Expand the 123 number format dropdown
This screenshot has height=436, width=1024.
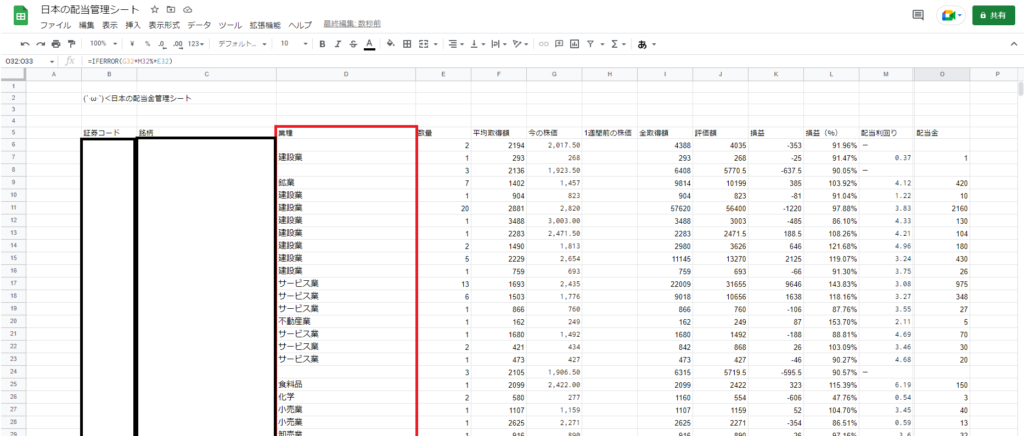pyautogui.click(x=197, y=44)
